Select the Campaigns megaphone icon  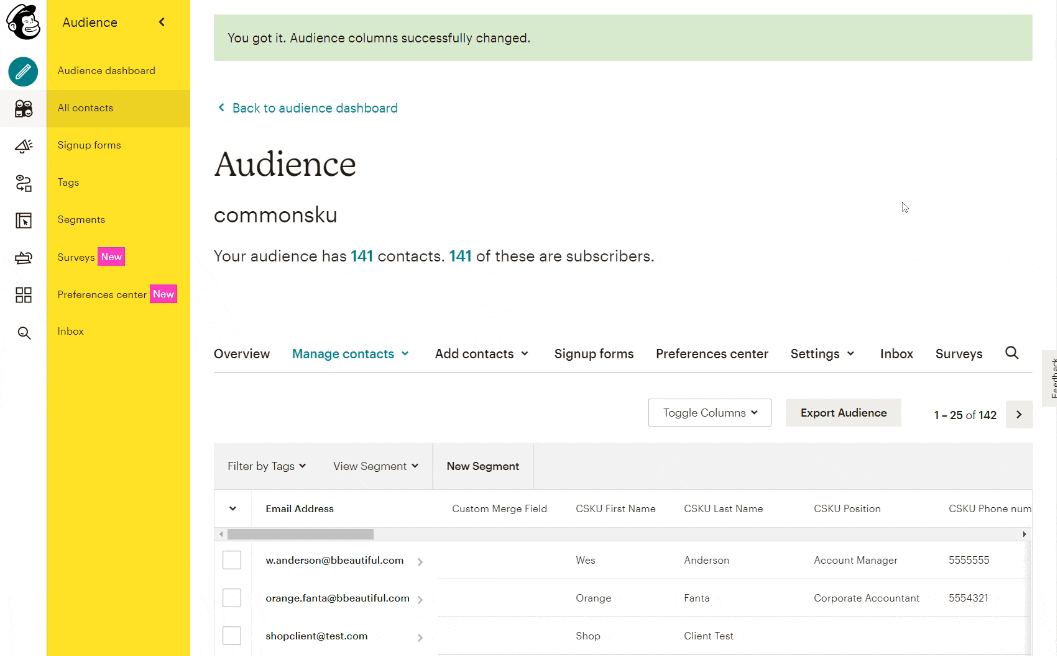(22, 145)
